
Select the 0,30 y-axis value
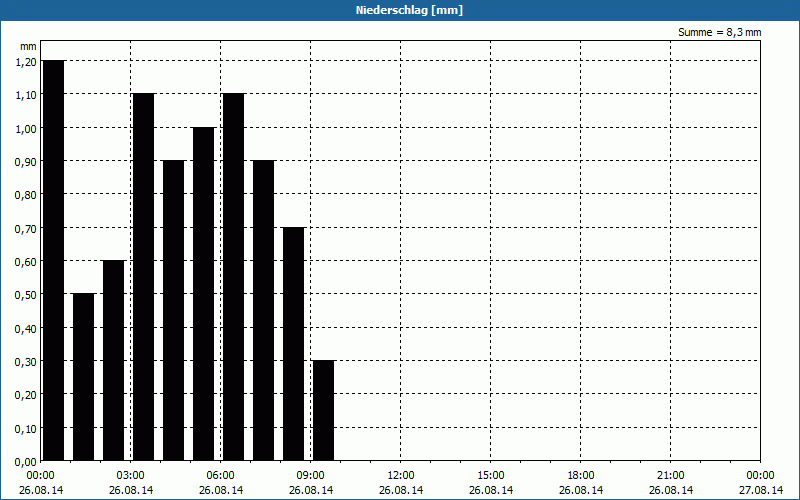(26, 361)
